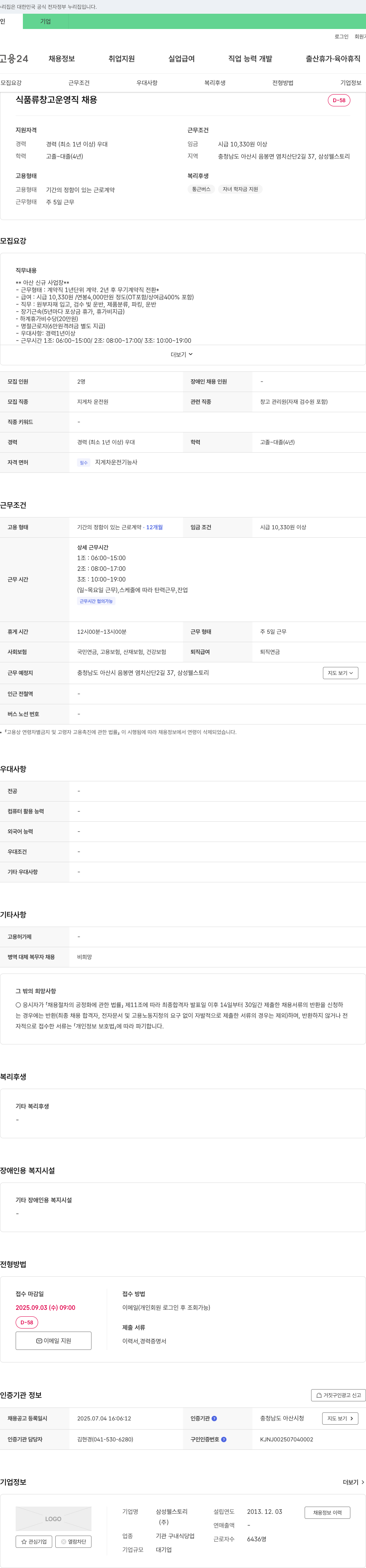
Task: Open the 출산휴가·육아휴직 menu
Action: (332, 58)
